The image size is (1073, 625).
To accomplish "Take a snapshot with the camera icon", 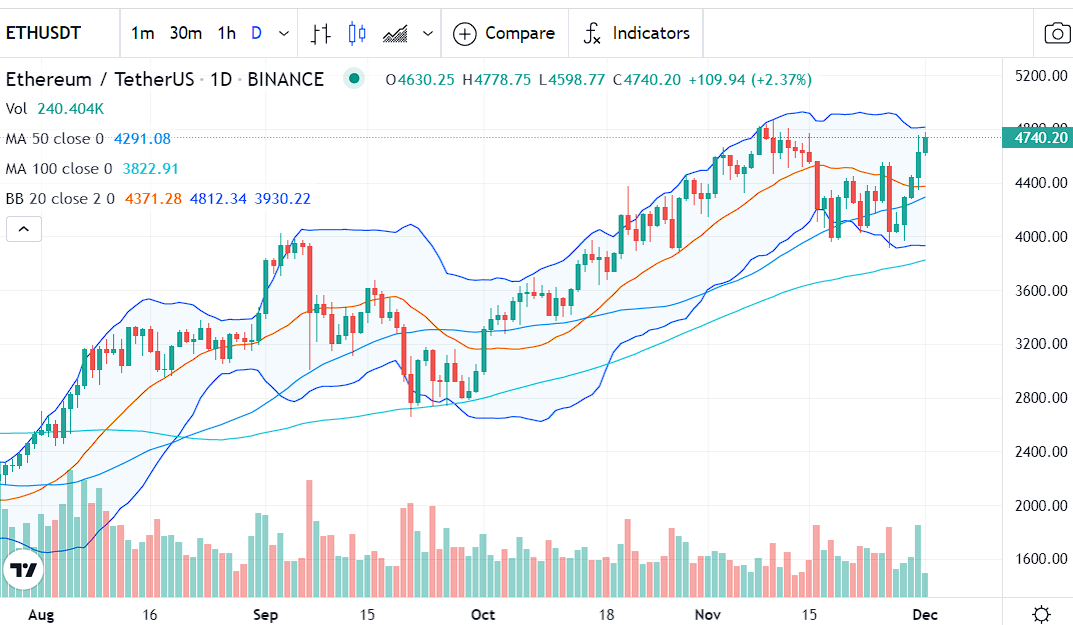I will click(1057, 34).
